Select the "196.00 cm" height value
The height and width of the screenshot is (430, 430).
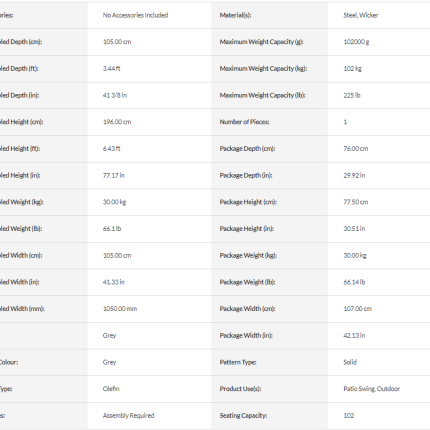(x=117, y=122)
